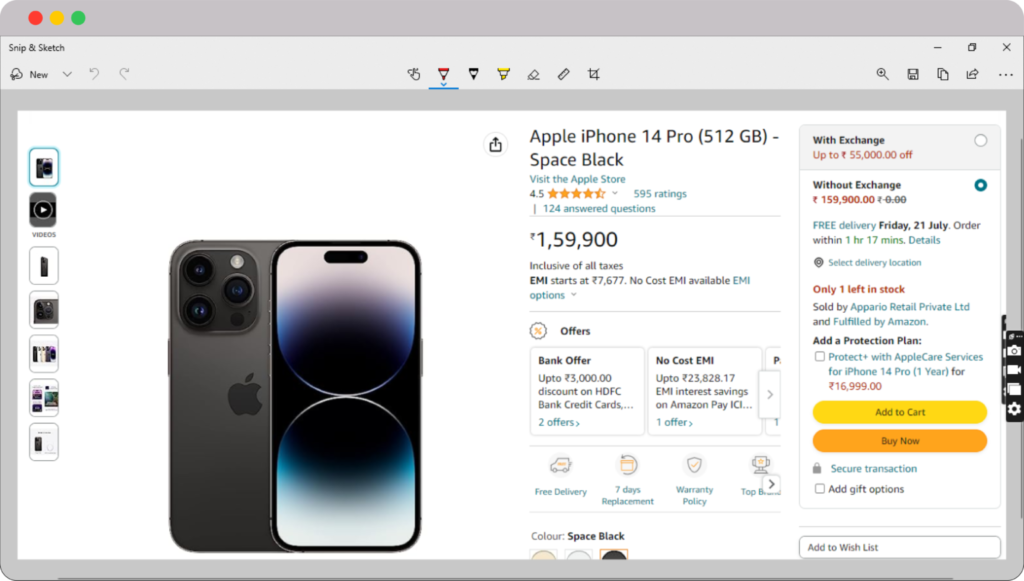Screen dimensions: 1024x581
Task: Save the snip with floppy disk icon
Action: [x=912, y=74]
